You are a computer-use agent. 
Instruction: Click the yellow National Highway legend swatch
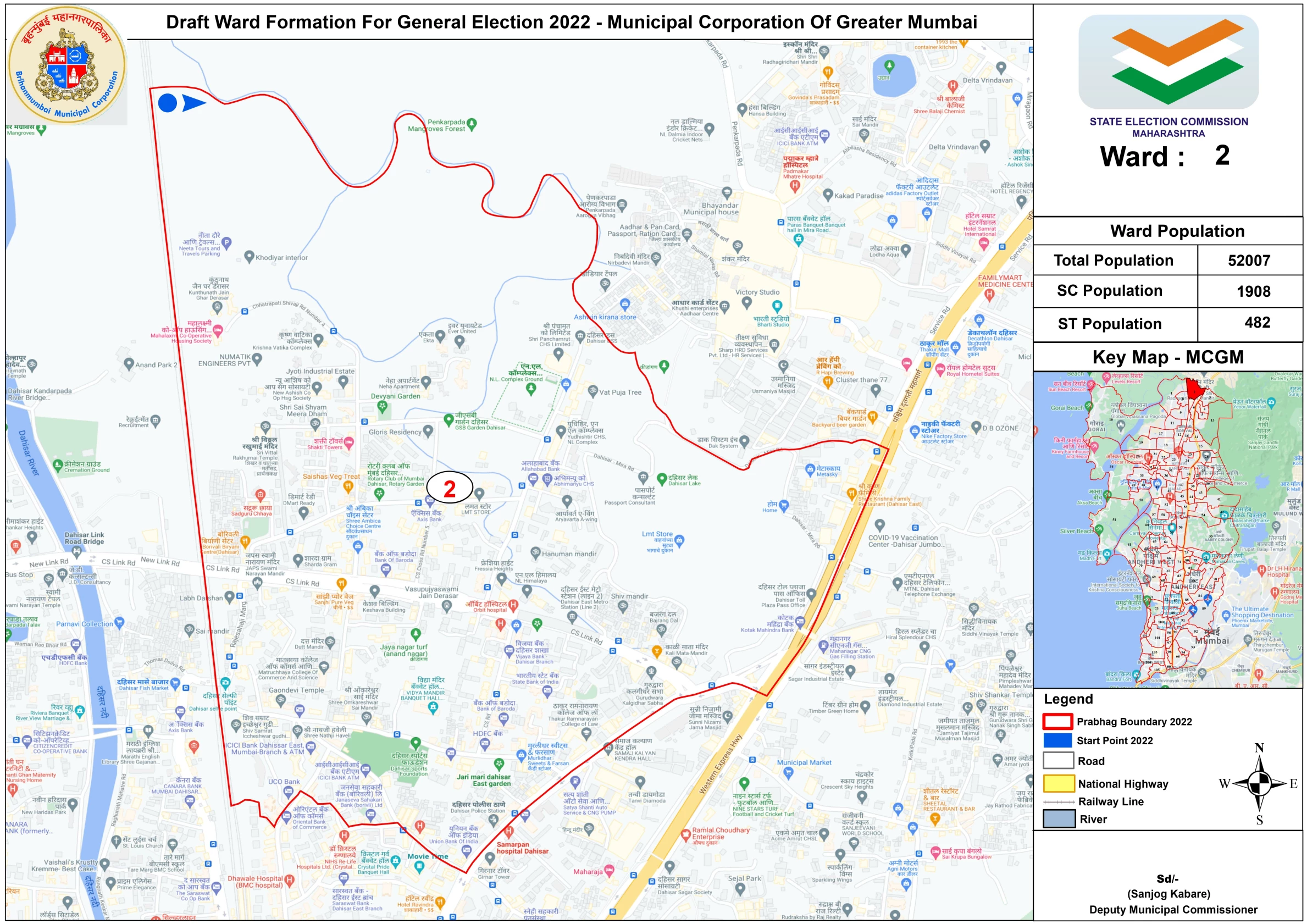click(1058, 783)
